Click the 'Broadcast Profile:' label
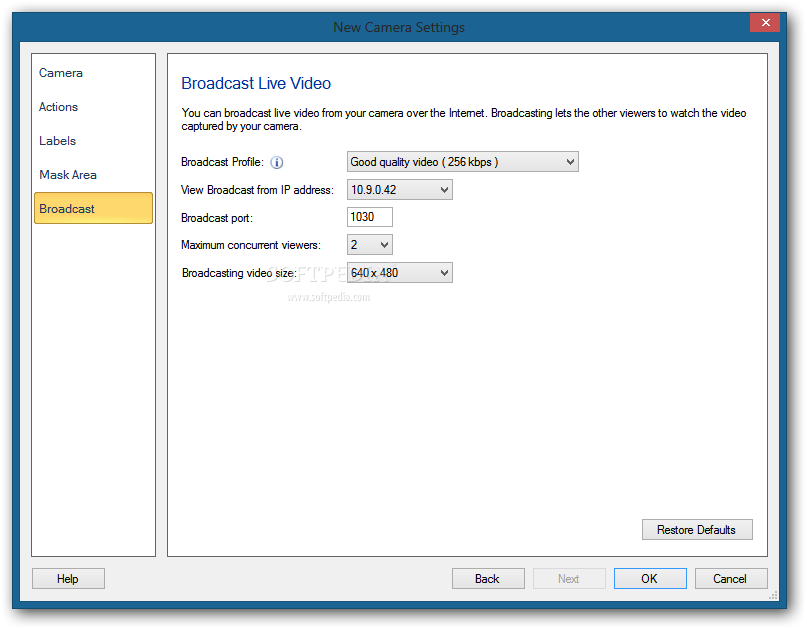Image resolution: width=807 pixels, height=629 pixels. click(x=222, y=162)
